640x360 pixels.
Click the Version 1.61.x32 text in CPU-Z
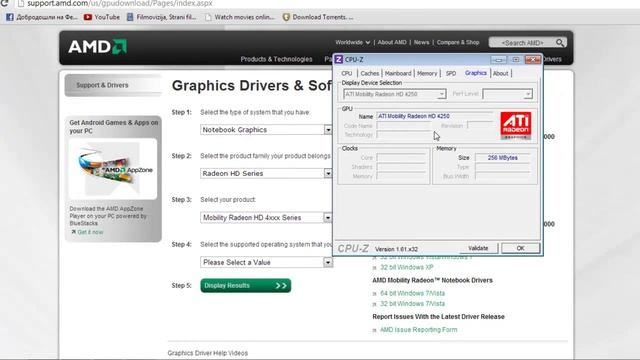pos(396,249)
